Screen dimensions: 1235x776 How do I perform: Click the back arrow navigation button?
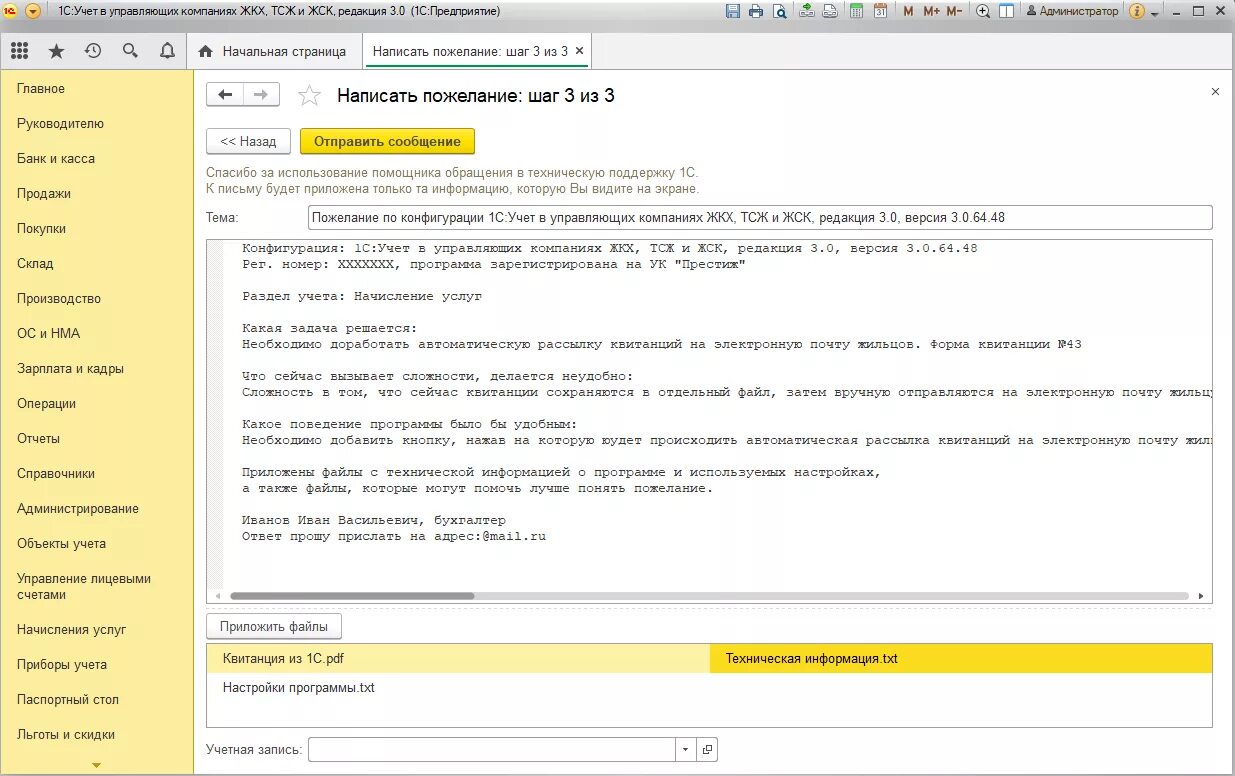click(x=225, y=95)
